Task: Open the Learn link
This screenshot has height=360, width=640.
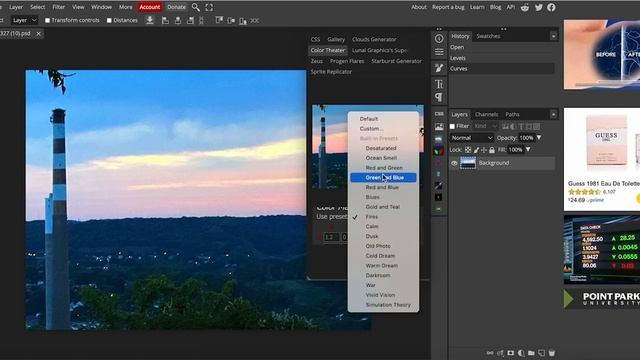Action: [477, 7]
